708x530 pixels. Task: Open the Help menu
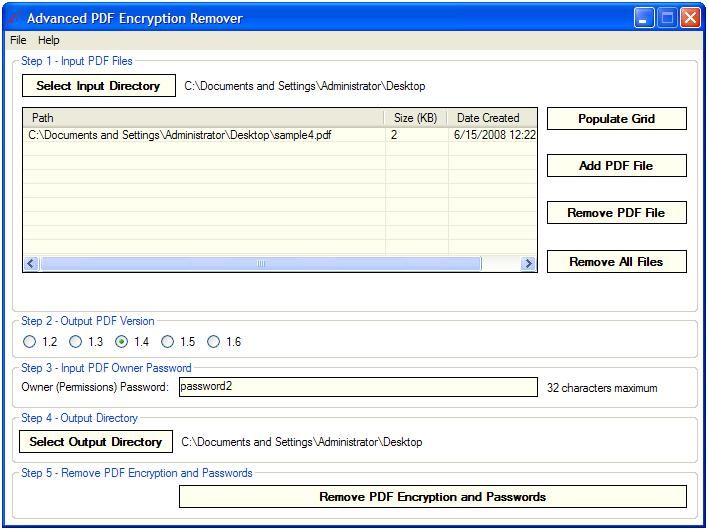pos(49,40)
